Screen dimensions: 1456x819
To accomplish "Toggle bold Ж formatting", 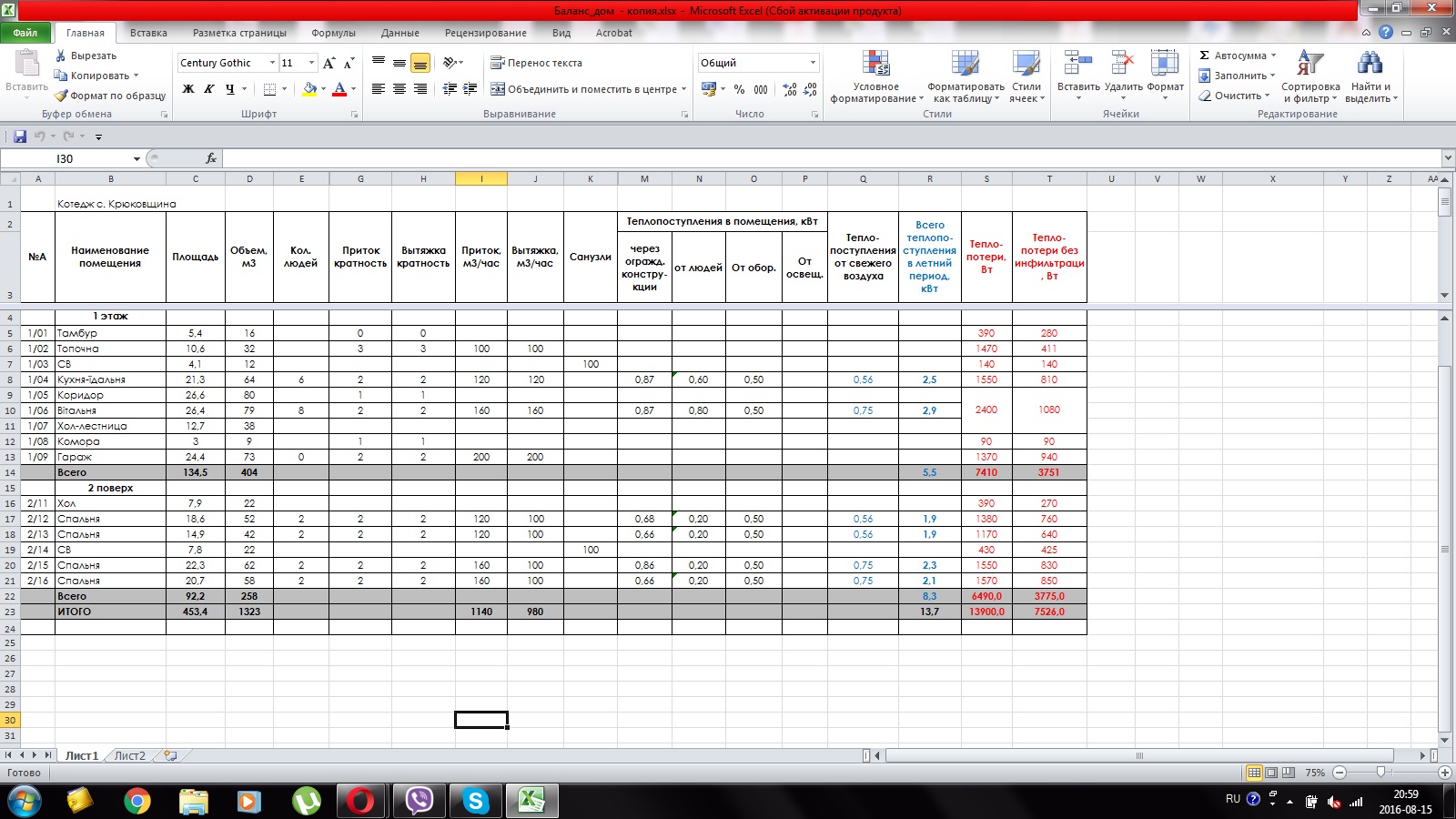I will point(188,89).
